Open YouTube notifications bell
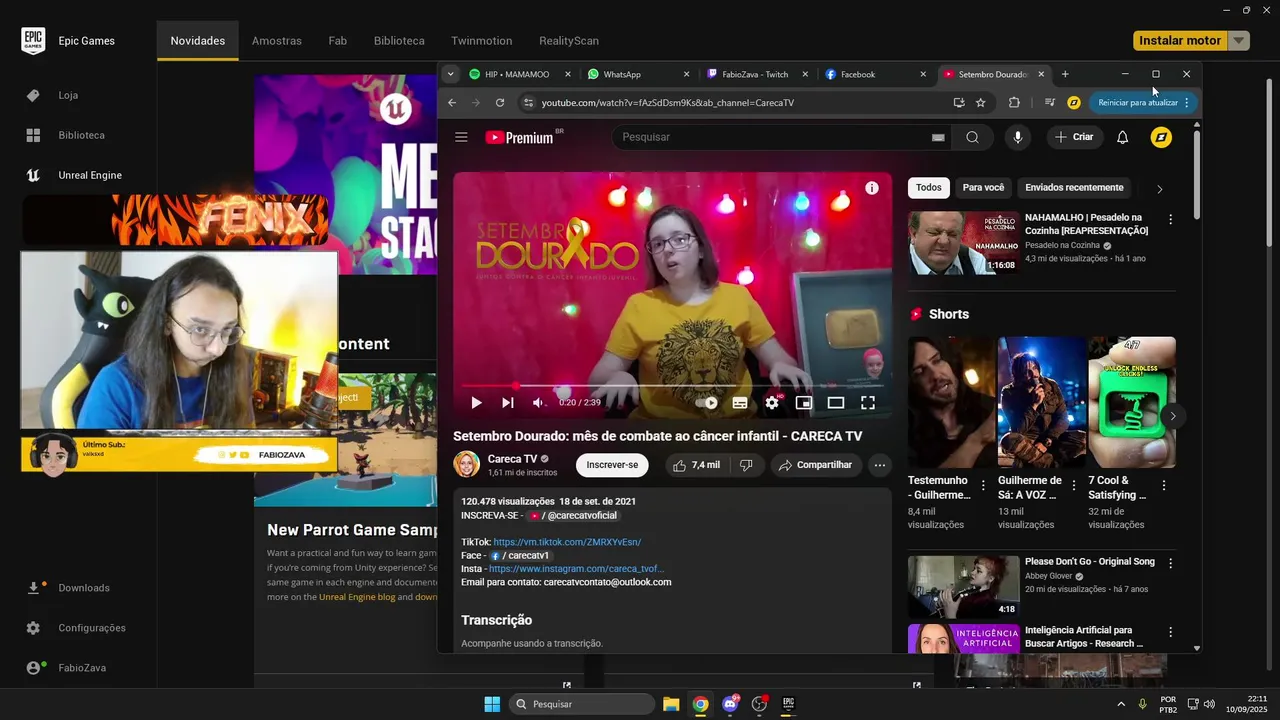Image resolution: width=1280 pixels, height=720 pixels. point(1122,137)
